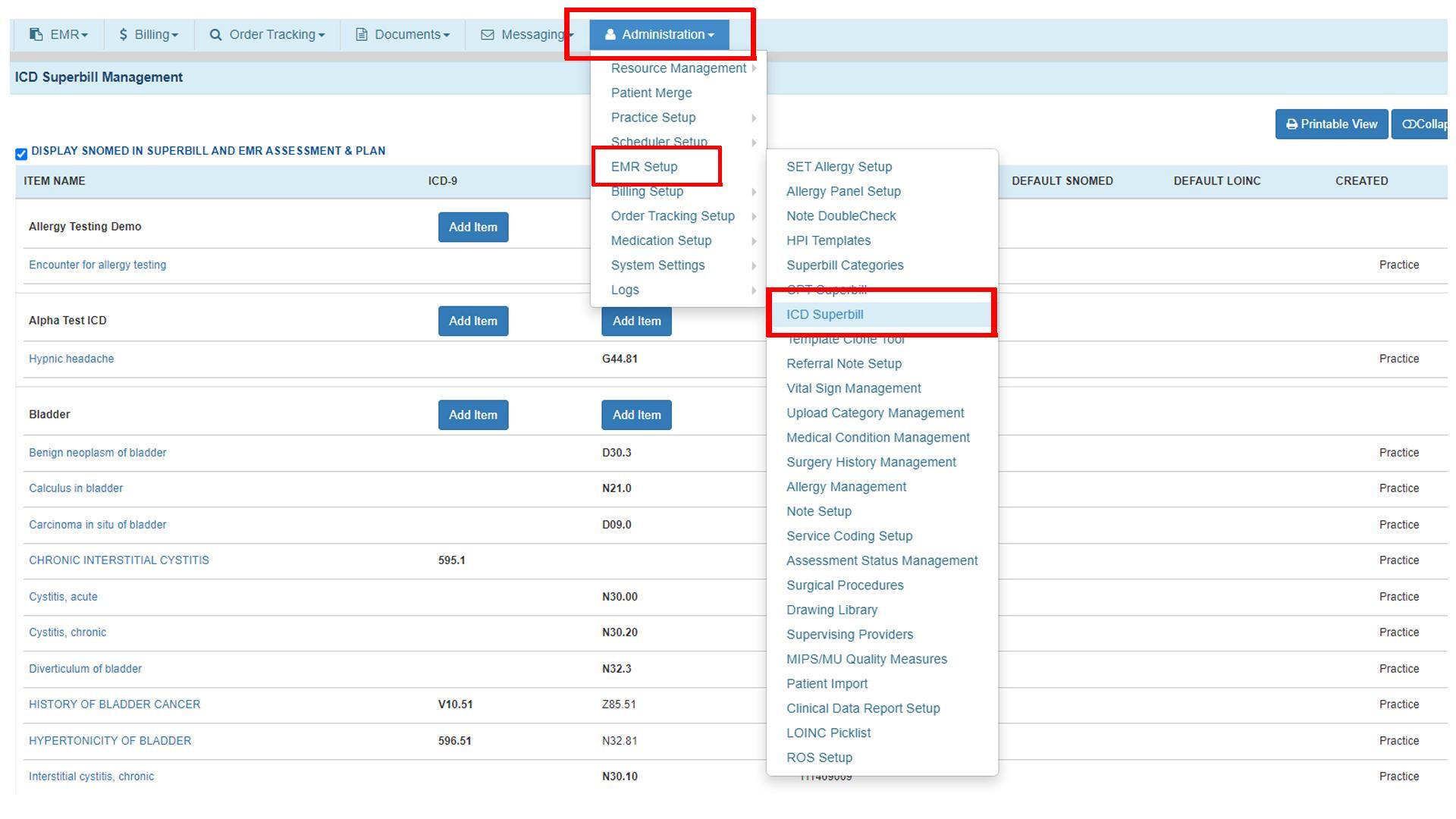
Task: Open Carcinoma in situ of bladder link
Action: click(x=97, y=525)
